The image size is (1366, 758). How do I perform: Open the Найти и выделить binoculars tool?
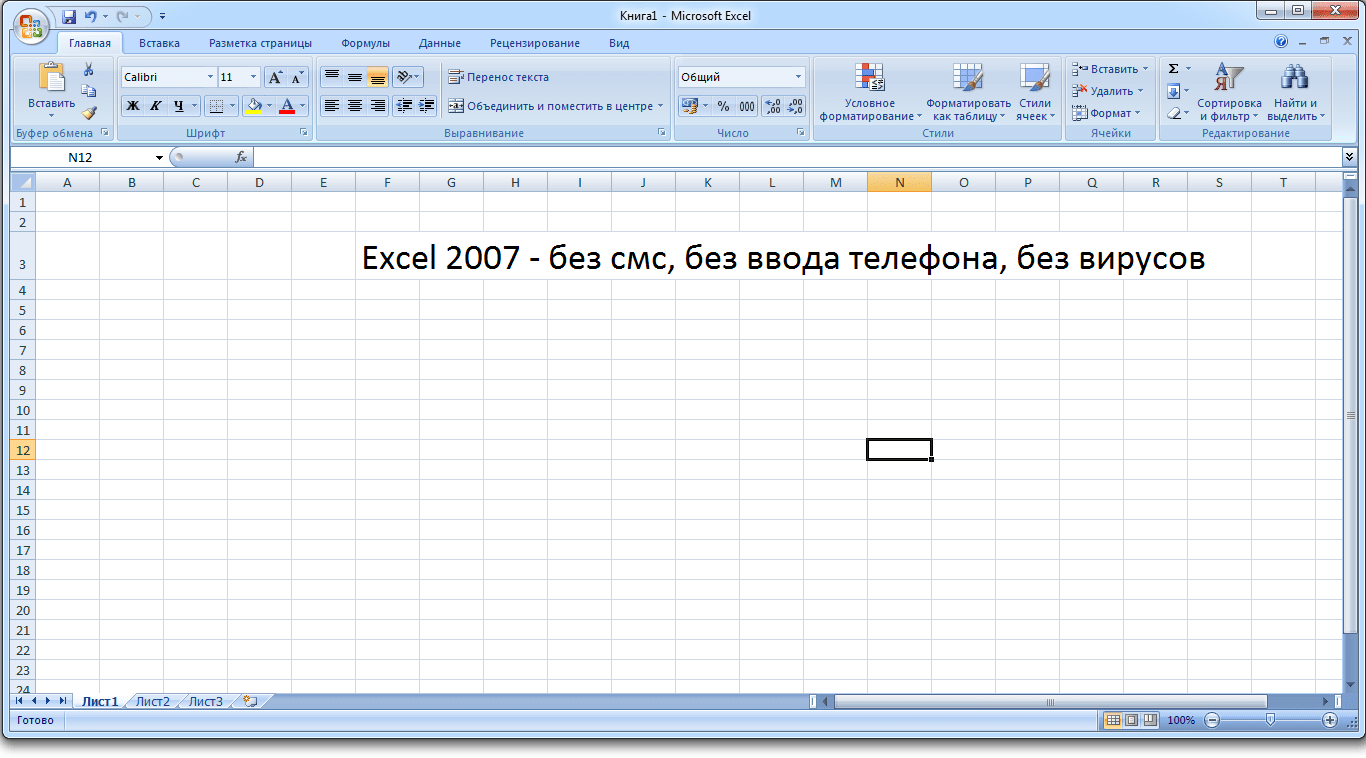[1295, 93]
